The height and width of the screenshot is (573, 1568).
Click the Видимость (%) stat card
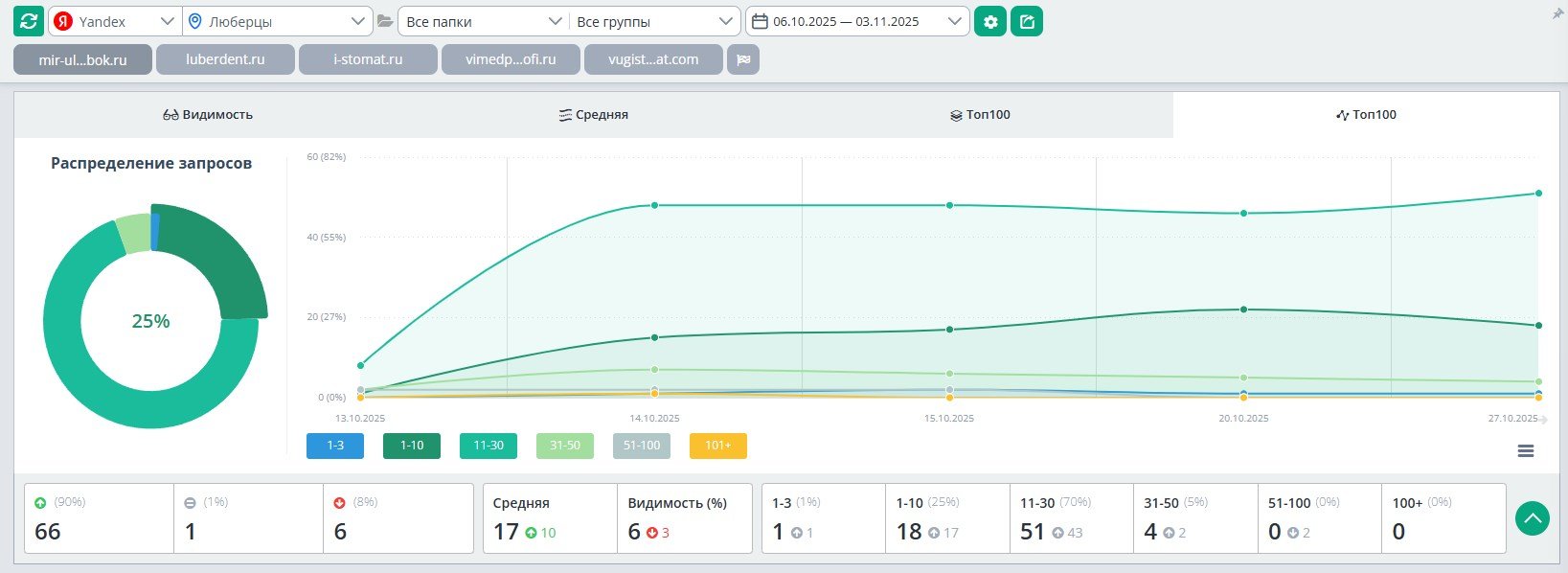coord(685,518)
